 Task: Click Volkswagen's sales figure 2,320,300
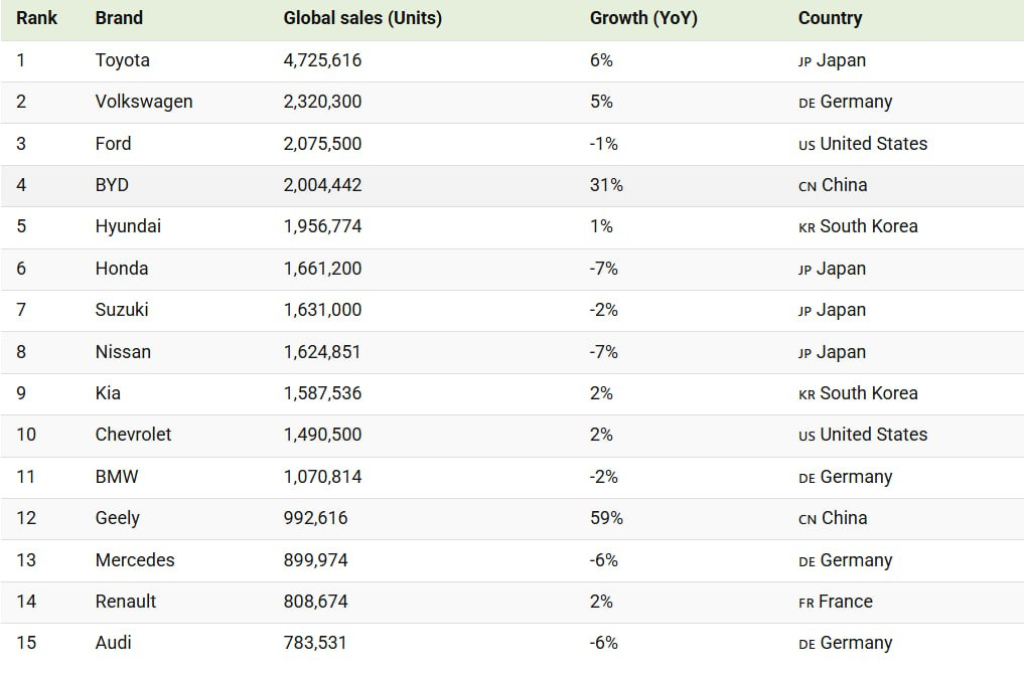pos(322,102)
